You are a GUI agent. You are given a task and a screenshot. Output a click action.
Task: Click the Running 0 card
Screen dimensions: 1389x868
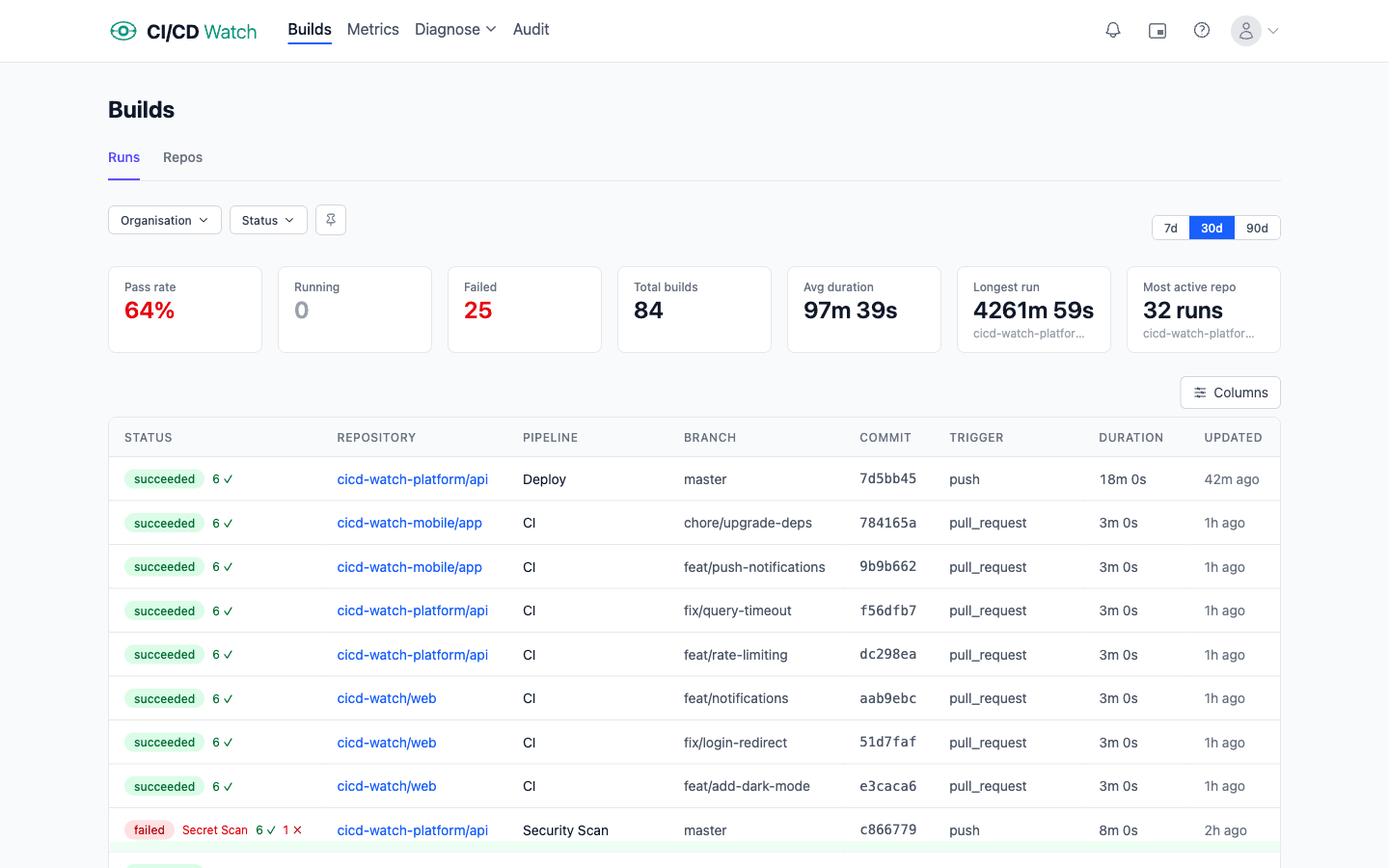pyautogui.click(x=355, y=310)
